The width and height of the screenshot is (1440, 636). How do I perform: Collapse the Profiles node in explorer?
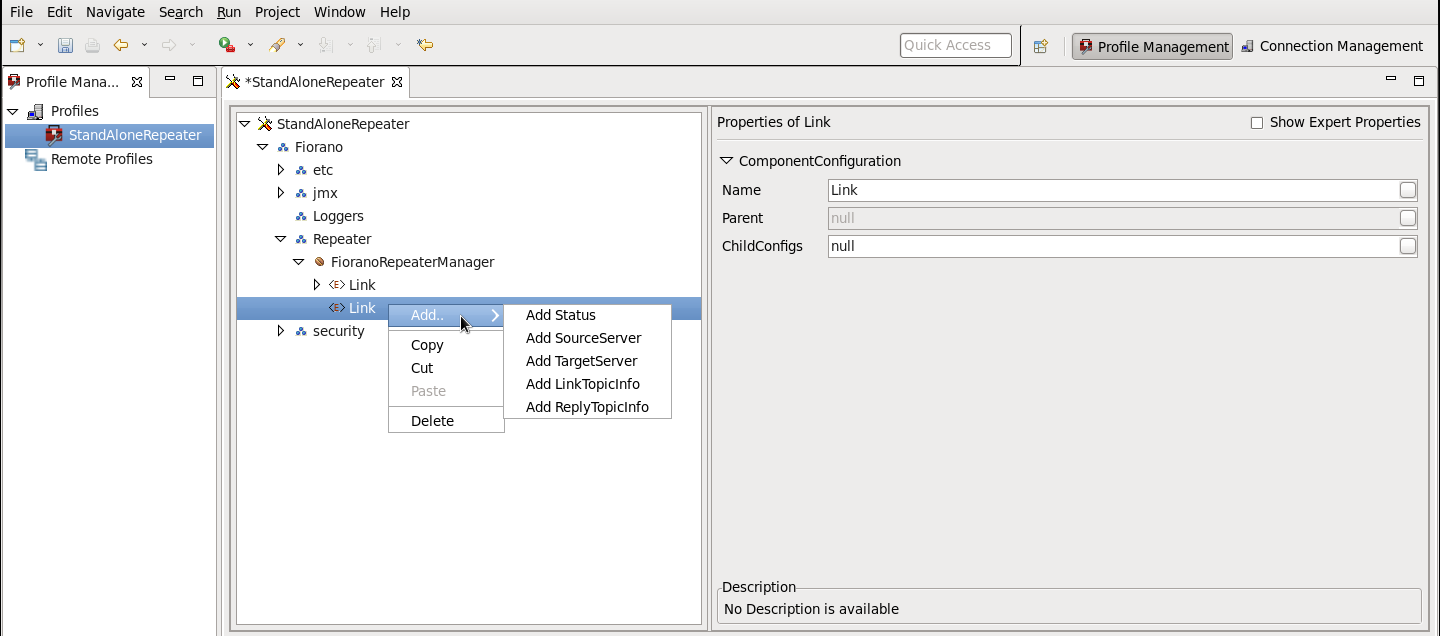click(12, 111)
